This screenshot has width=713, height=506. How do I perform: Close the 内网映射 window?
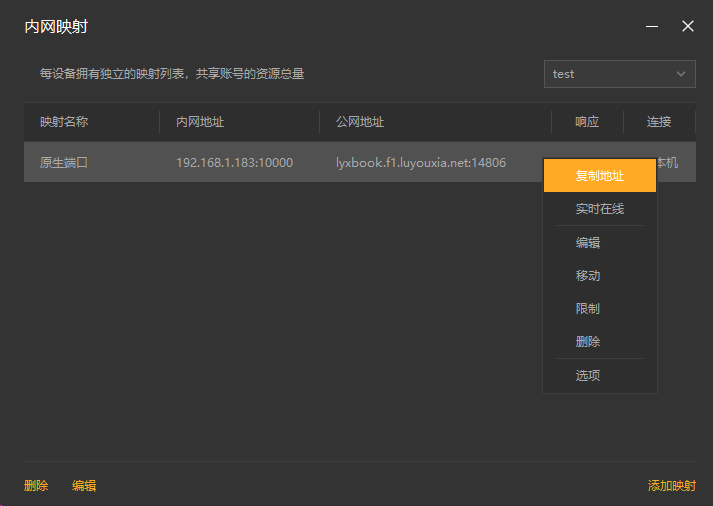click(688, 27)
